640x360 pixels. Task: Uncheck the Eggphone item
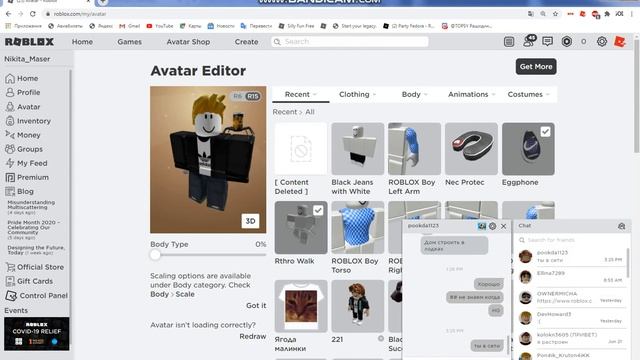(545, 131)
